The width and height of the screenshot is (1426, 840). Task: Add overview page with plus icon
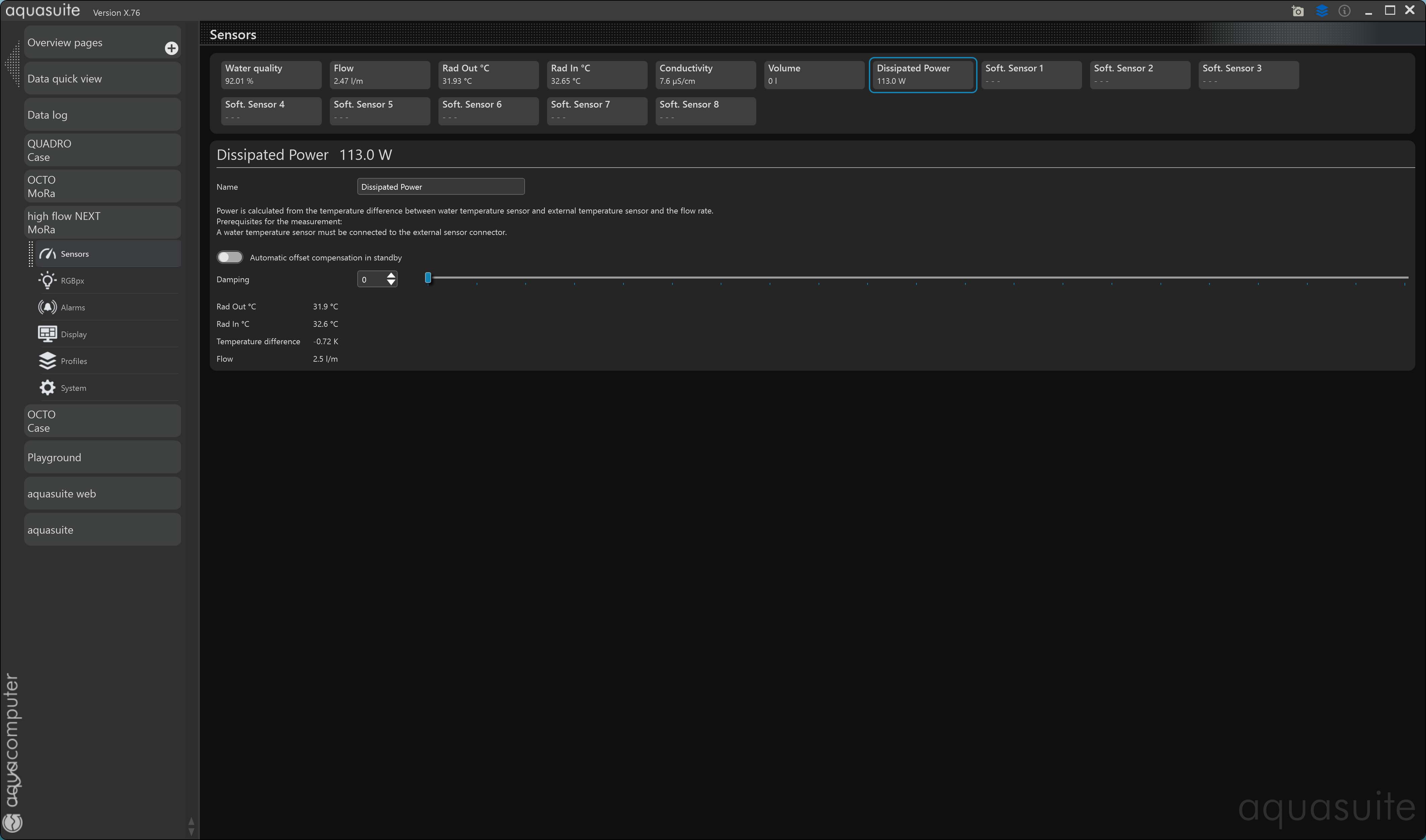pyautogui.click(x=171, y=48)
